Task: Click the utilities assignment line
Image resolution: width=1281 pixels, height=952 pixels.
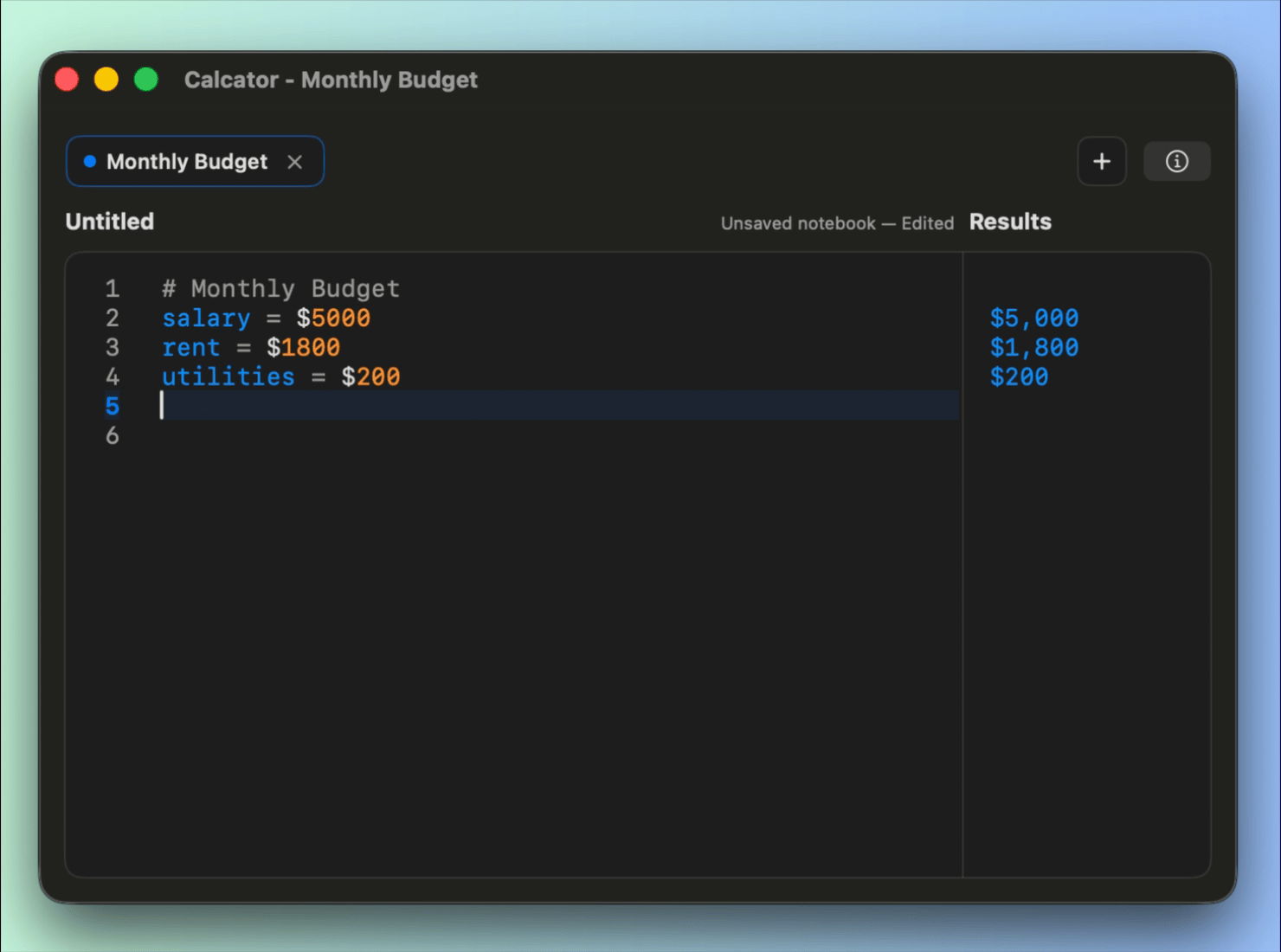Action: tap(280, 376)
